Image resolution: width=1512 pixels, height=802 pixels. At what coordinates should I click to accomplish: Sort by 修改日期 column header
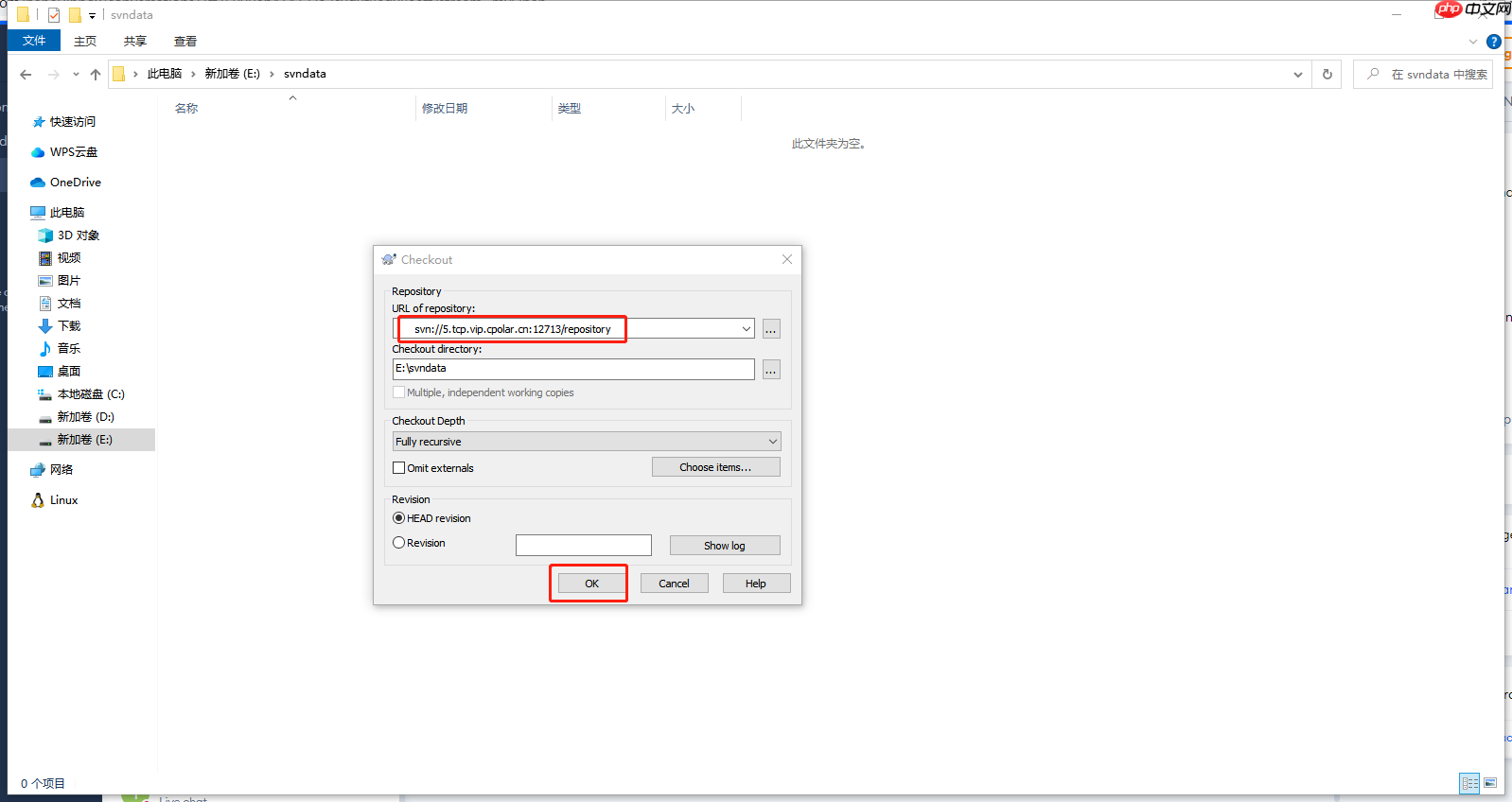pos(445,109)
